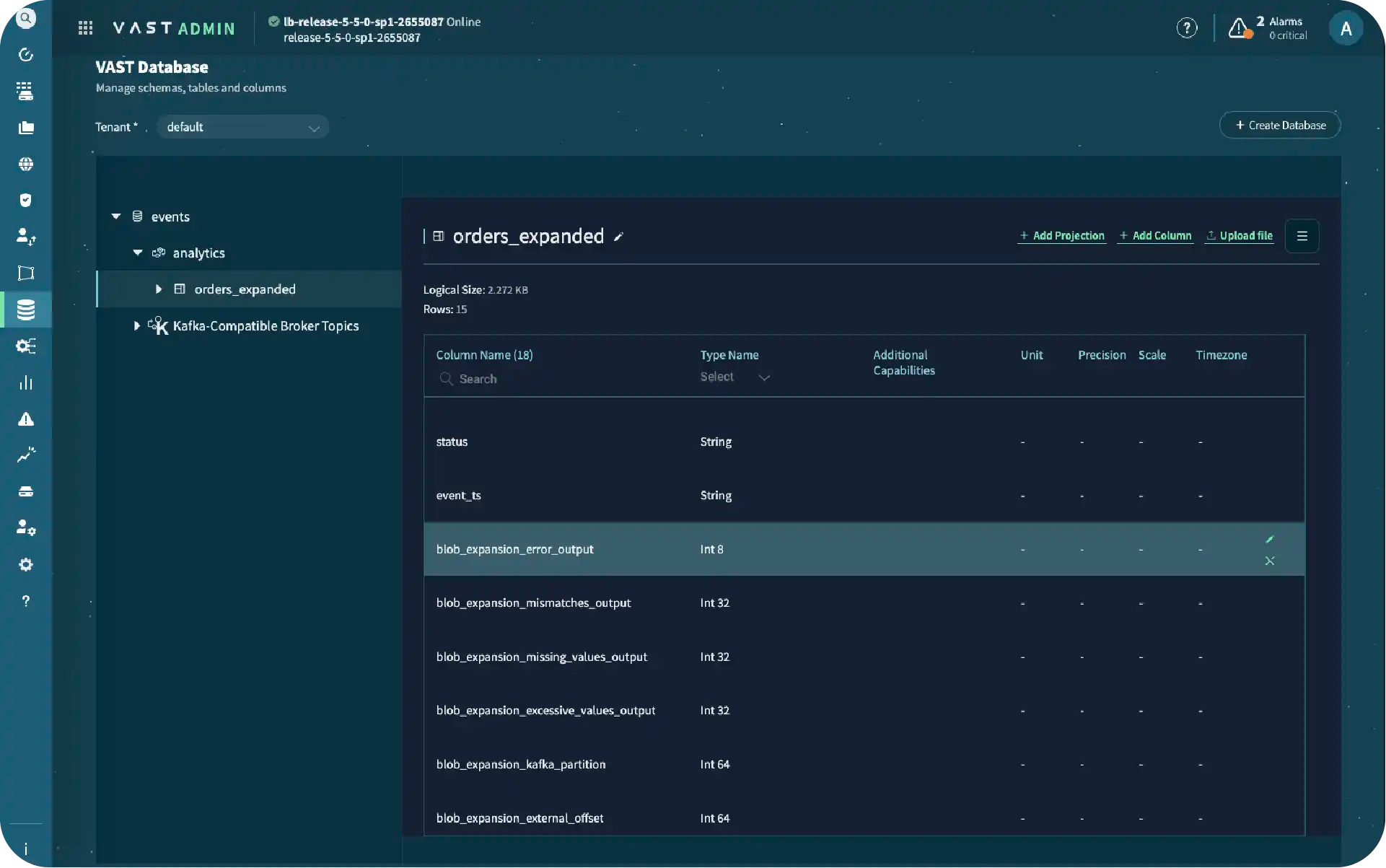Screen dimensions: 1386x868
Task: Click the Create Database button
Action: click(1280, 126)
